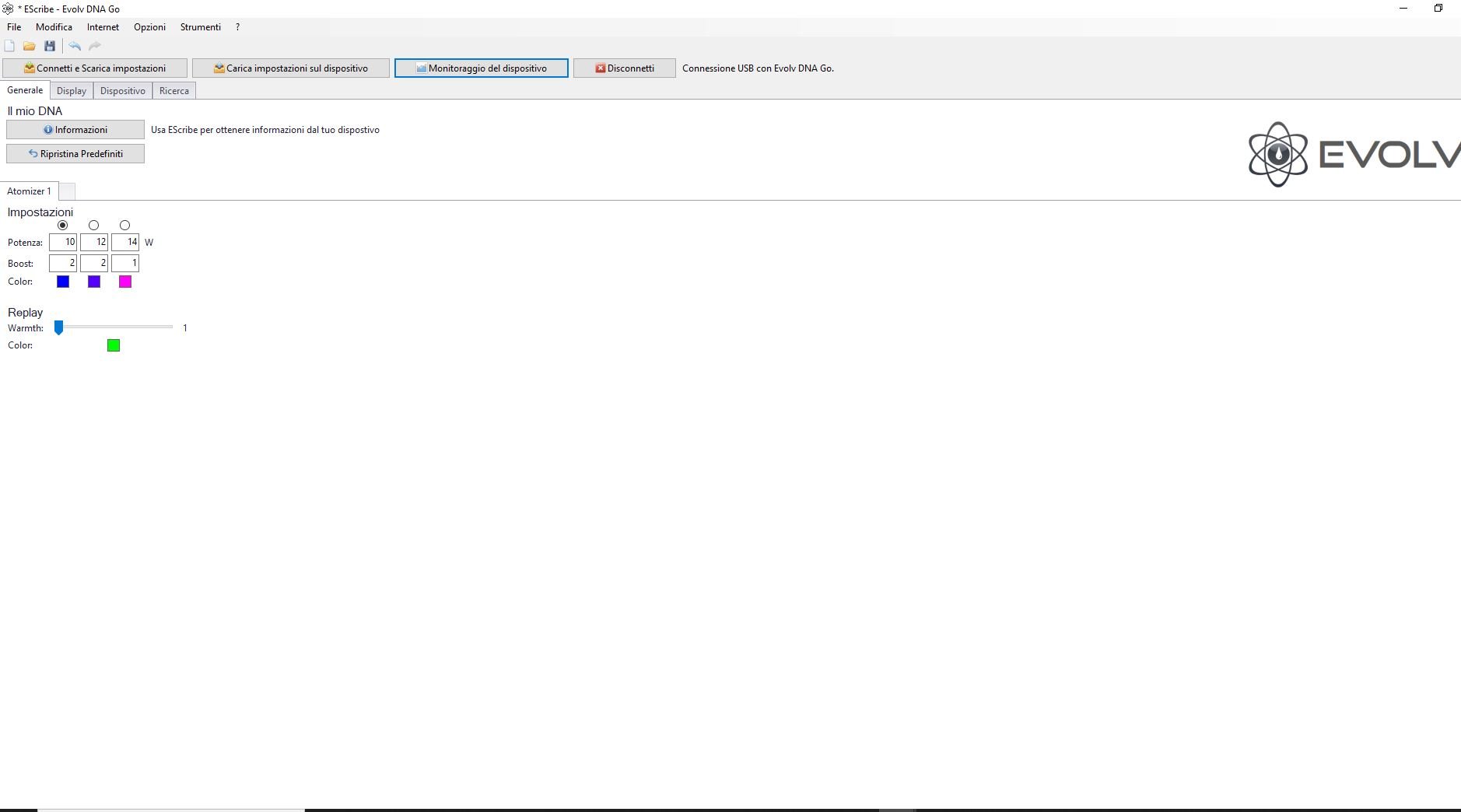
Task: Click the Redo arrow icon
Action: pyautogui.click(x=95, y=47)
